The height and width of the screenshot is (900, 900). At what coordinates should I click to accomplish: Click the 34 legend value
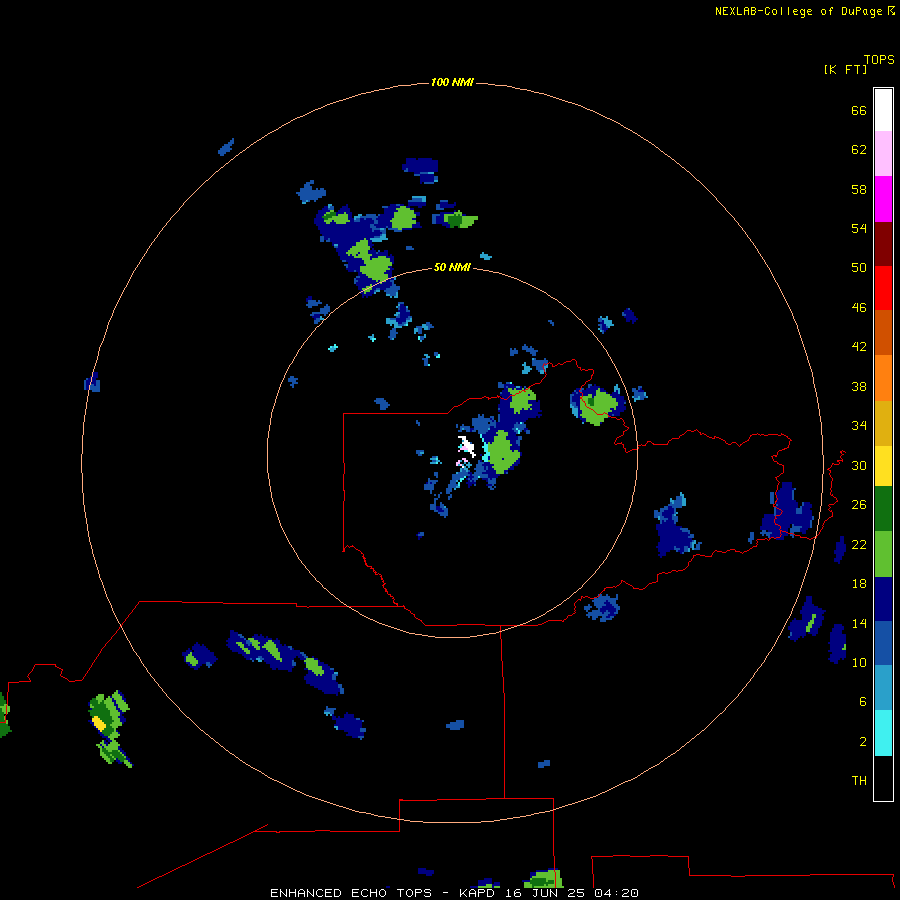[x=859, y=426]
